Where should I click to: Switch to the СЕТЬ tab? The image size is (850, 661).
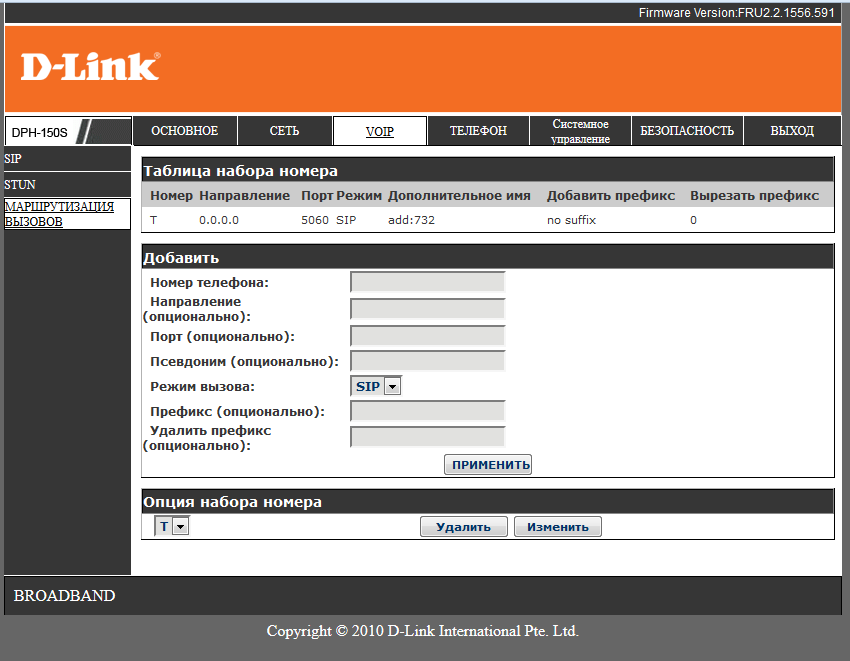pos(284,131)
